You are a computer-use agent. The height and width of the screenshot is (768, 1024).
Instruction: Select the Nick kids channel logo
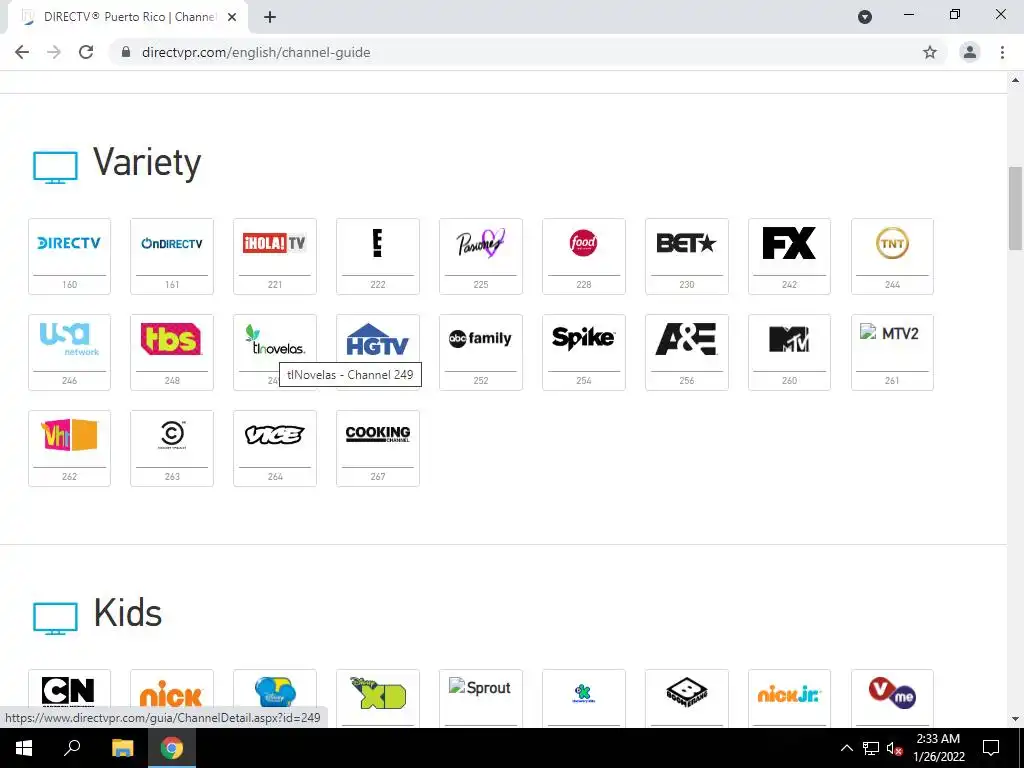[172, 696]
